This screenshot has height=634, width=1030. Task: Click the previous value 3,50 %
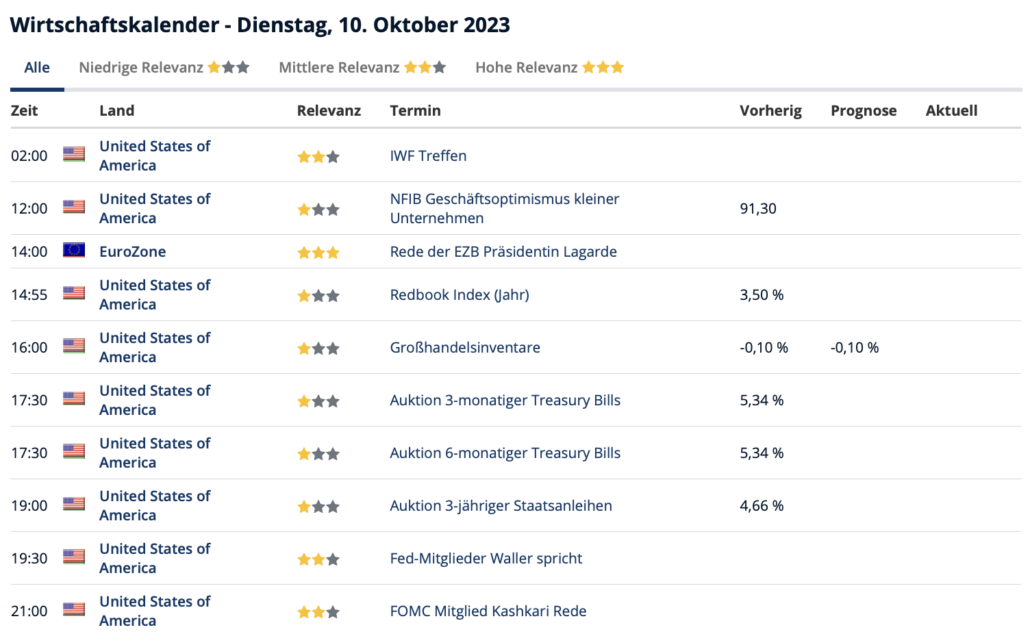pos(762,295)
